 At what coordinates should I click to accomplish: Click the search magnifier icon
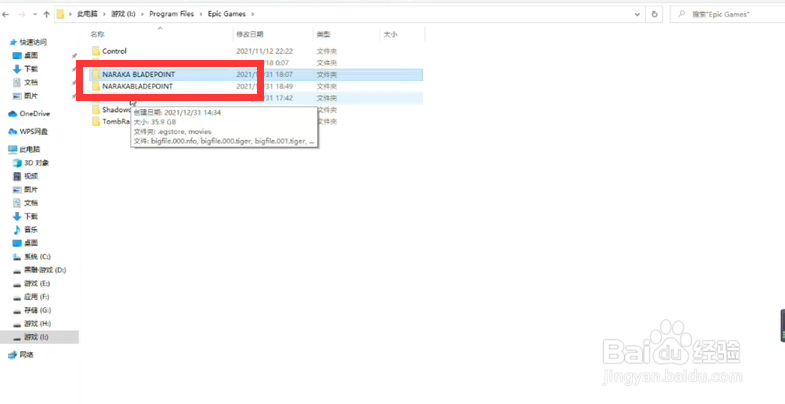click(x=681, y=15)
